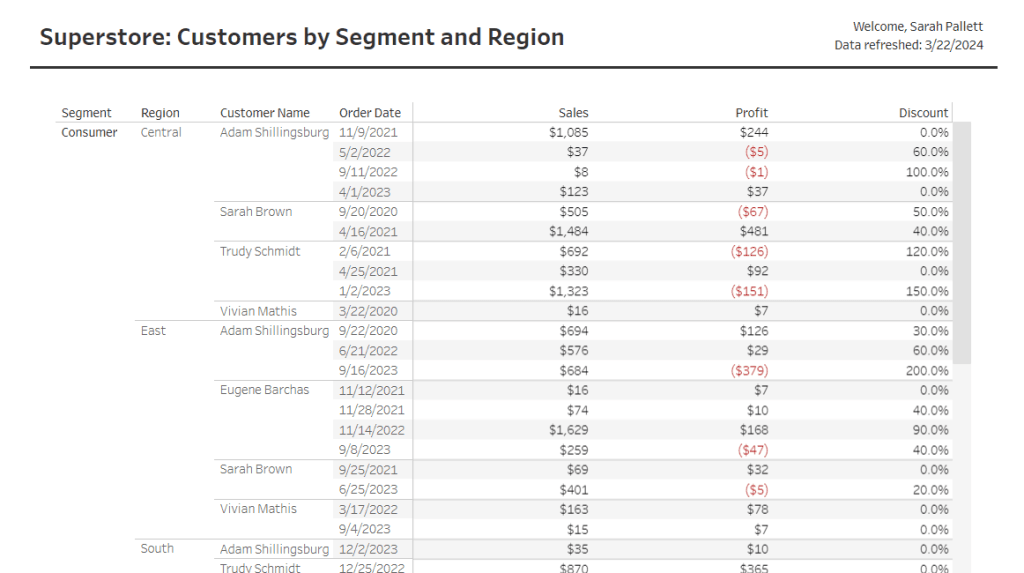Image resolution: width=1024 pixels, height=573 pixels.
Task: Click the 11/9/2021 order date cell
Action: pos(370,132)
